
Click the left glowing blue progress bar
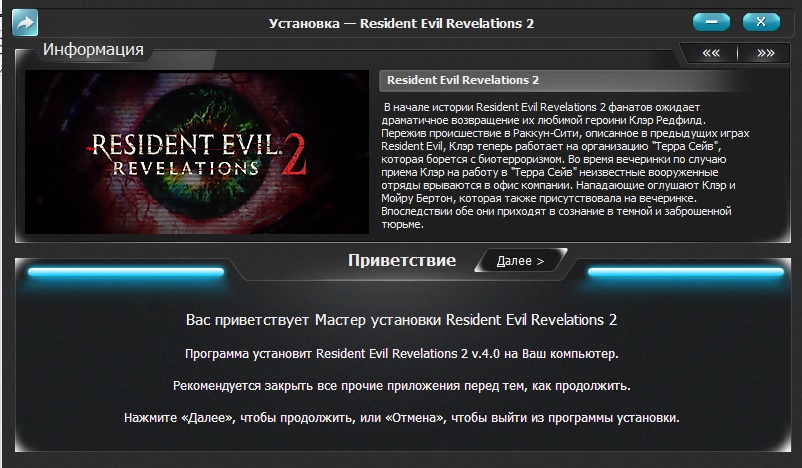(126, 272)
